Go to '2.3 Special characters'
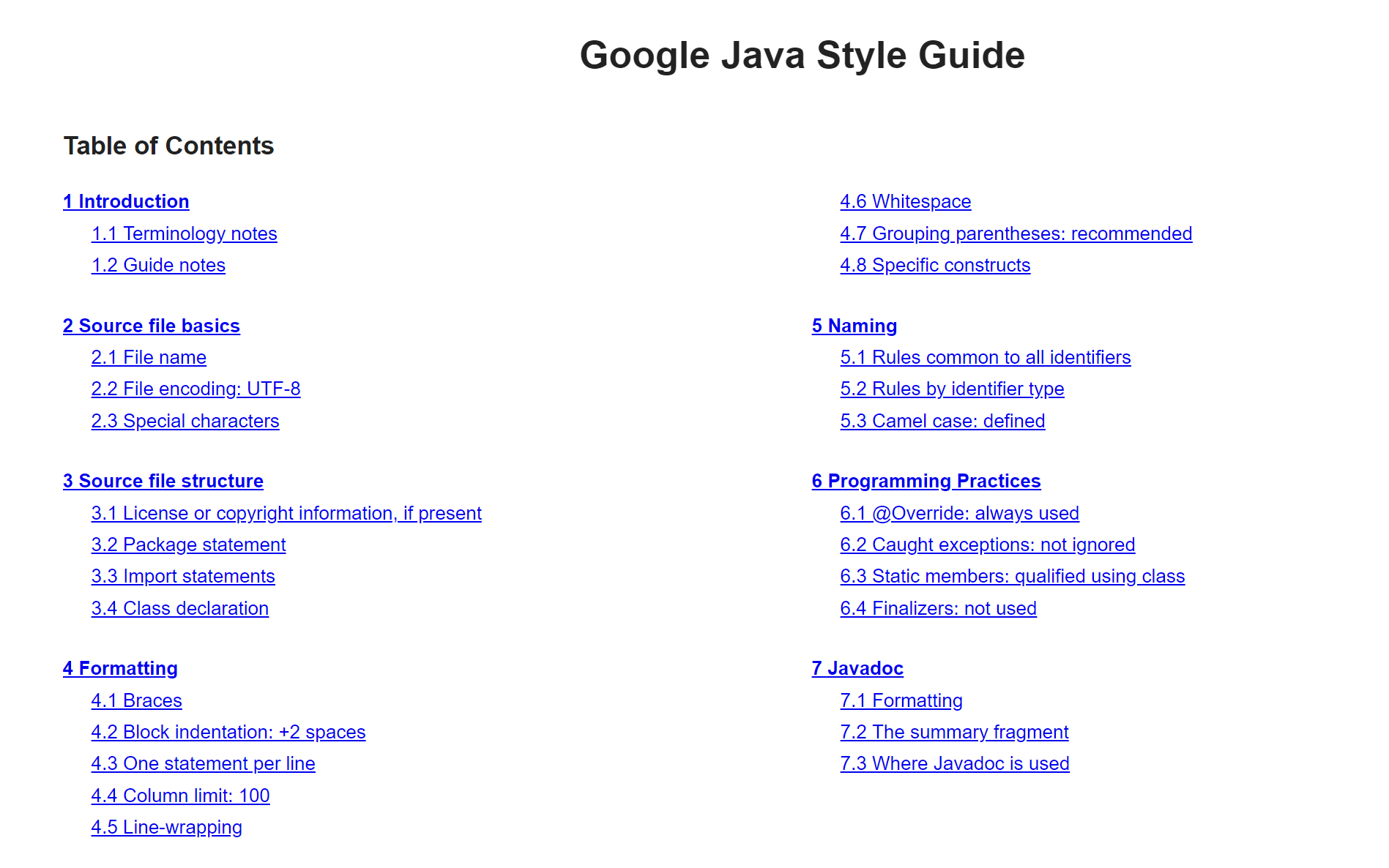 click(x=185, y=421)
